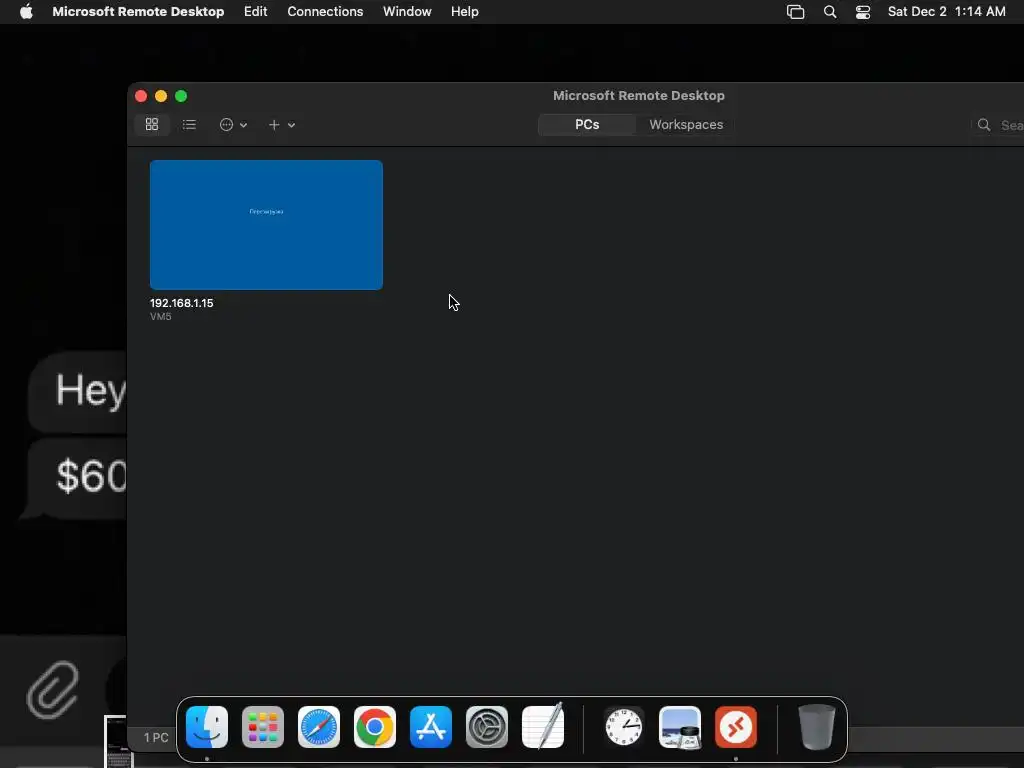Viewport: 1024px width, 768px height.
Task: Open System Settings from the Dock
Action: tap(487, 727)
